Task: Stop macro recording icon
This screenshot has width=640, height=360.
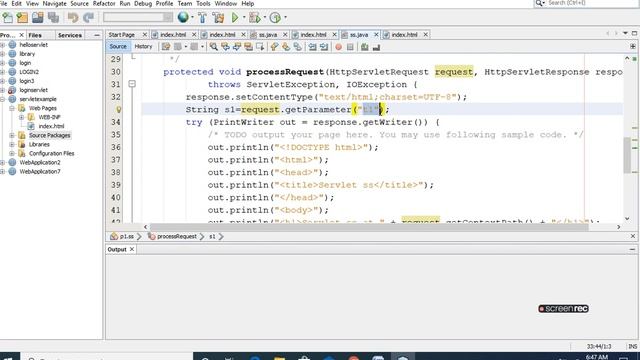Action: 350,47
